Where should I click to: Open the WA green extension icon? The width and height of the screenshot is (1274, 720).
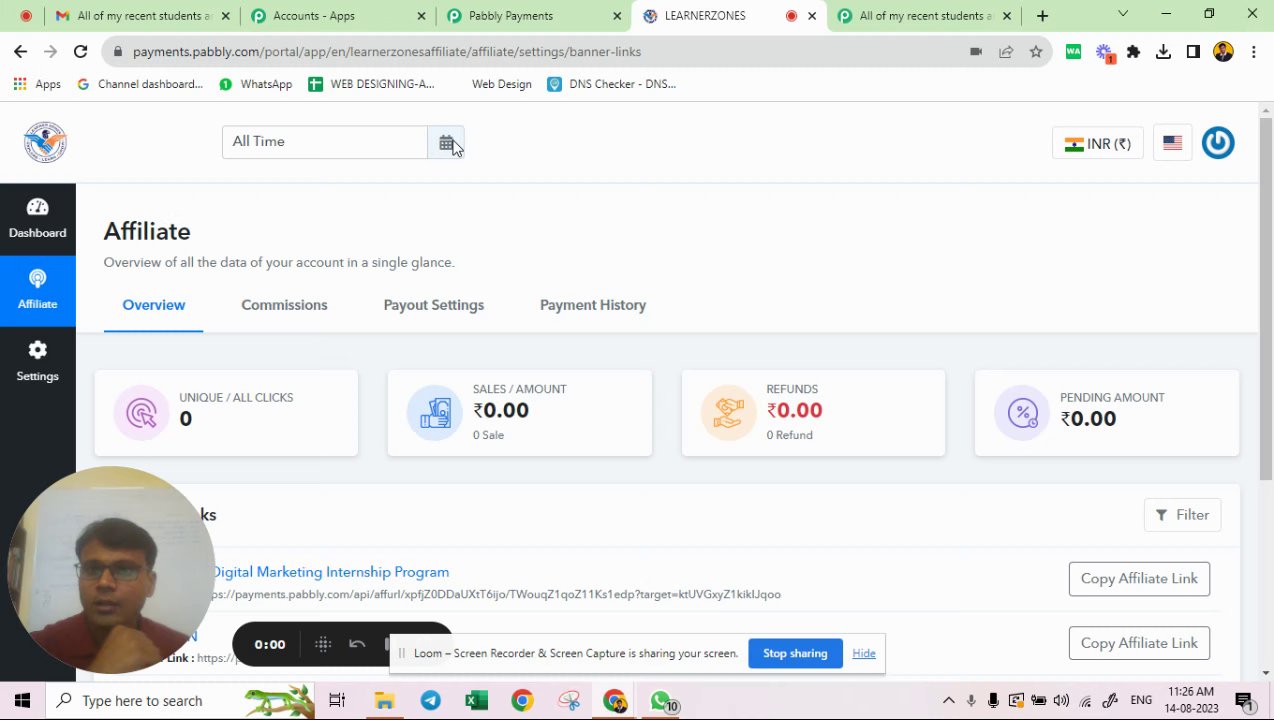point(1073,52)
